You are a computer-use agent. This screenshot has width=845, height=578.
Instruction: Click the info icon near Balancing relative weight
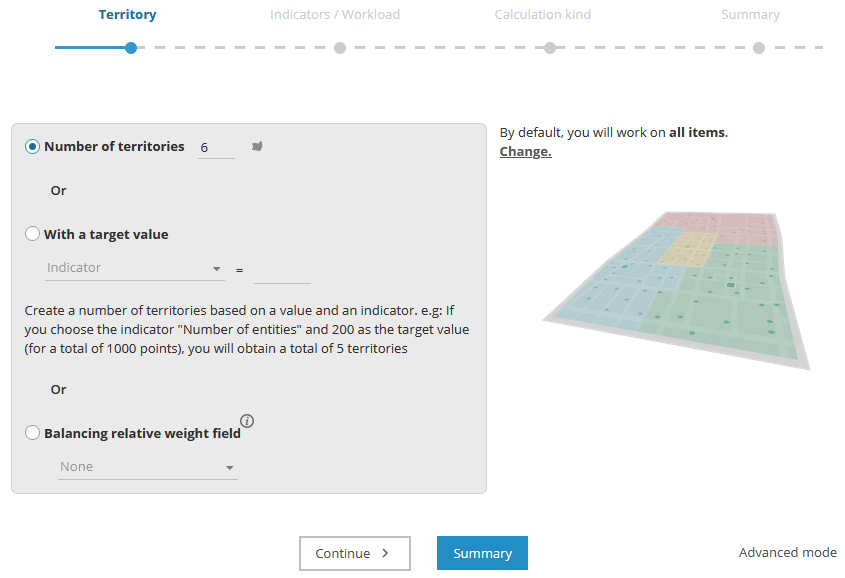[x=247, y=421]
